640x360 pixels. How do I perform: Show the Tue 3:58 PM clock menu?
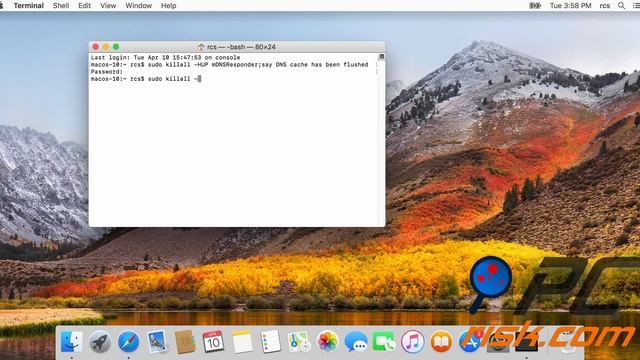[570, 6]
